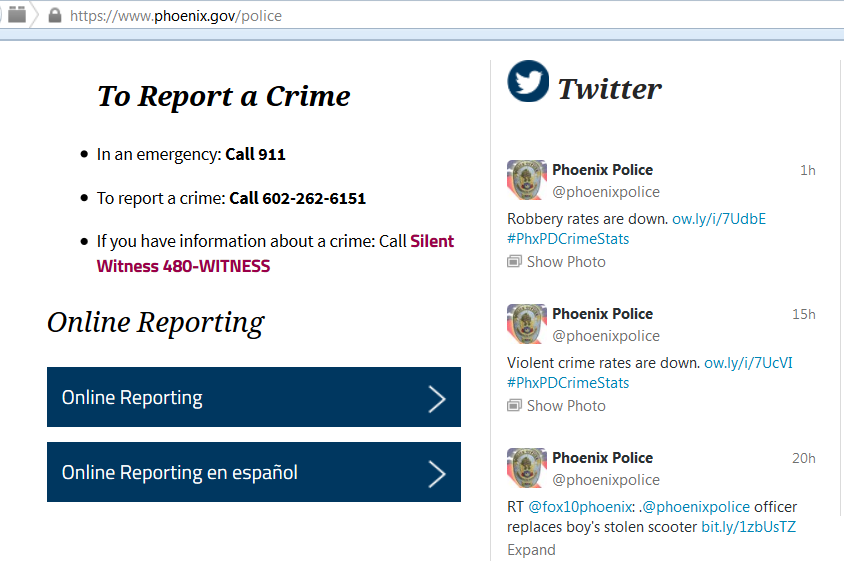
Task: Click the URL address bar field
Action: click(x=400, y=15)
